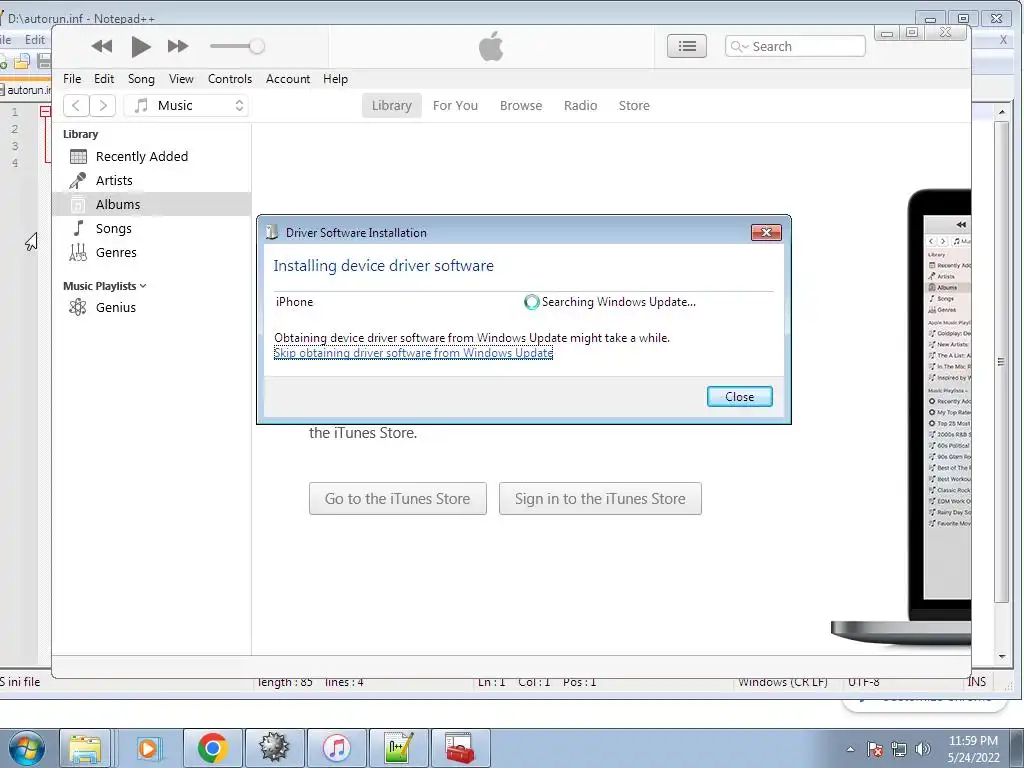Click INS indicator in Notepad++ status bar

pos(977,682)
